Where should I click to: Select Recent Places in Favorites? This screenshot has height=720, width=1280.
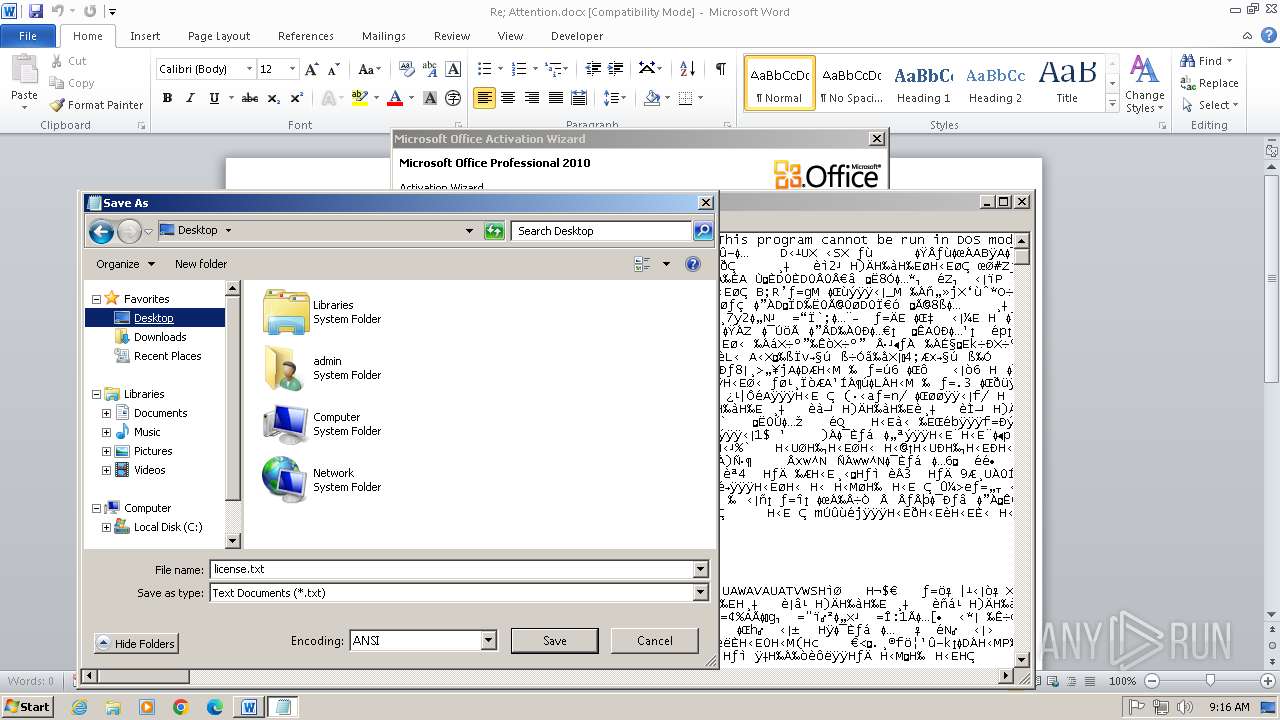tap(167, 356)
